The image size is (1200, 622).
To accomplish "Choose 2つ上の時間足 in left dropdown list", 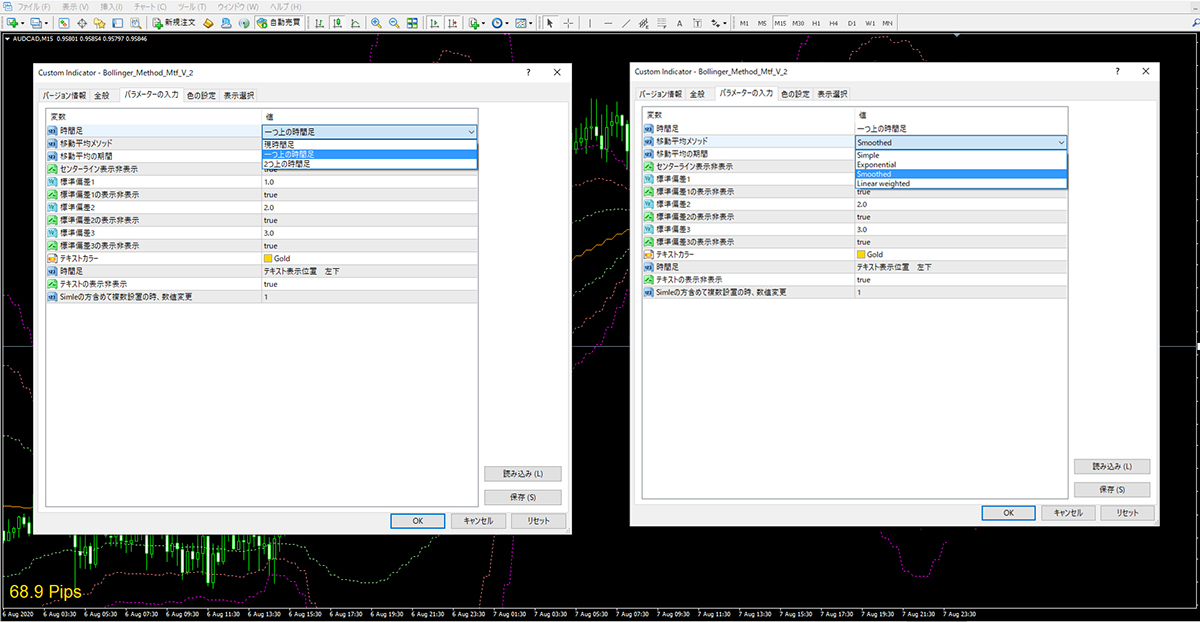I will [286, 164].
